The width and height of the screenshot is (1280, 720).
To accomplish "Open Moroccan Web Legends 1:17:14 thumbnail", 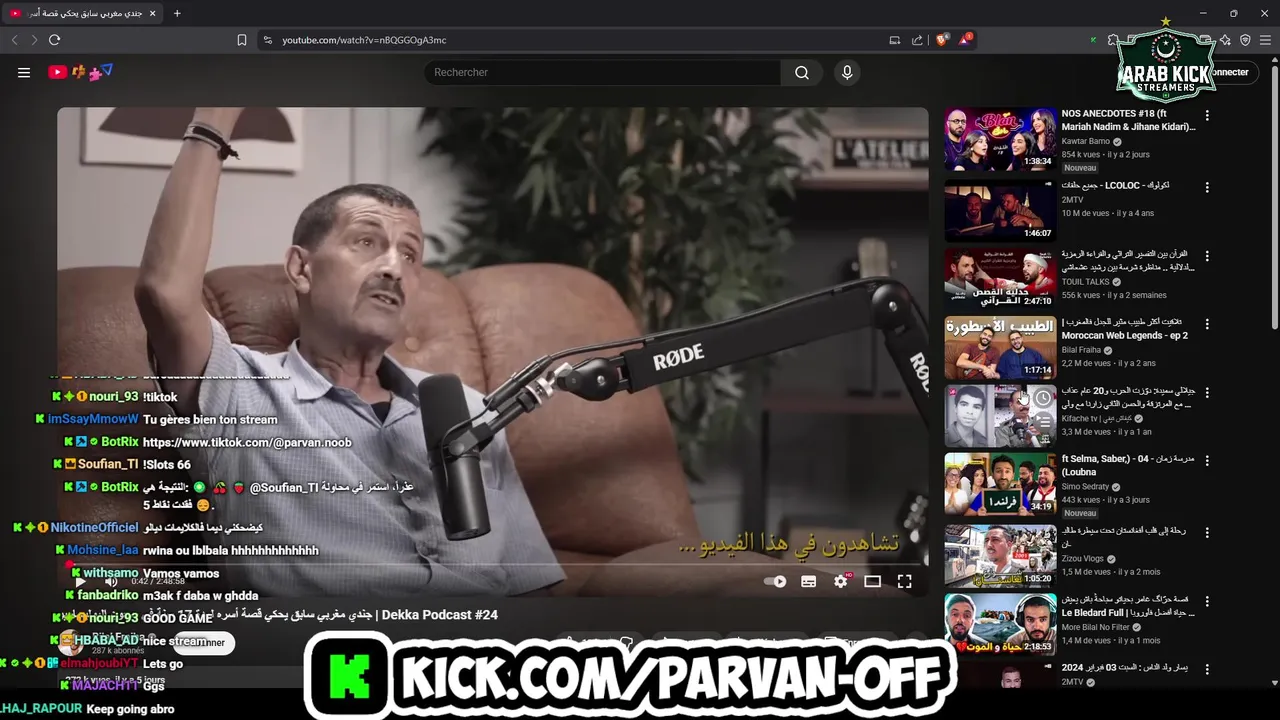I will click(x=1000, y=347).
